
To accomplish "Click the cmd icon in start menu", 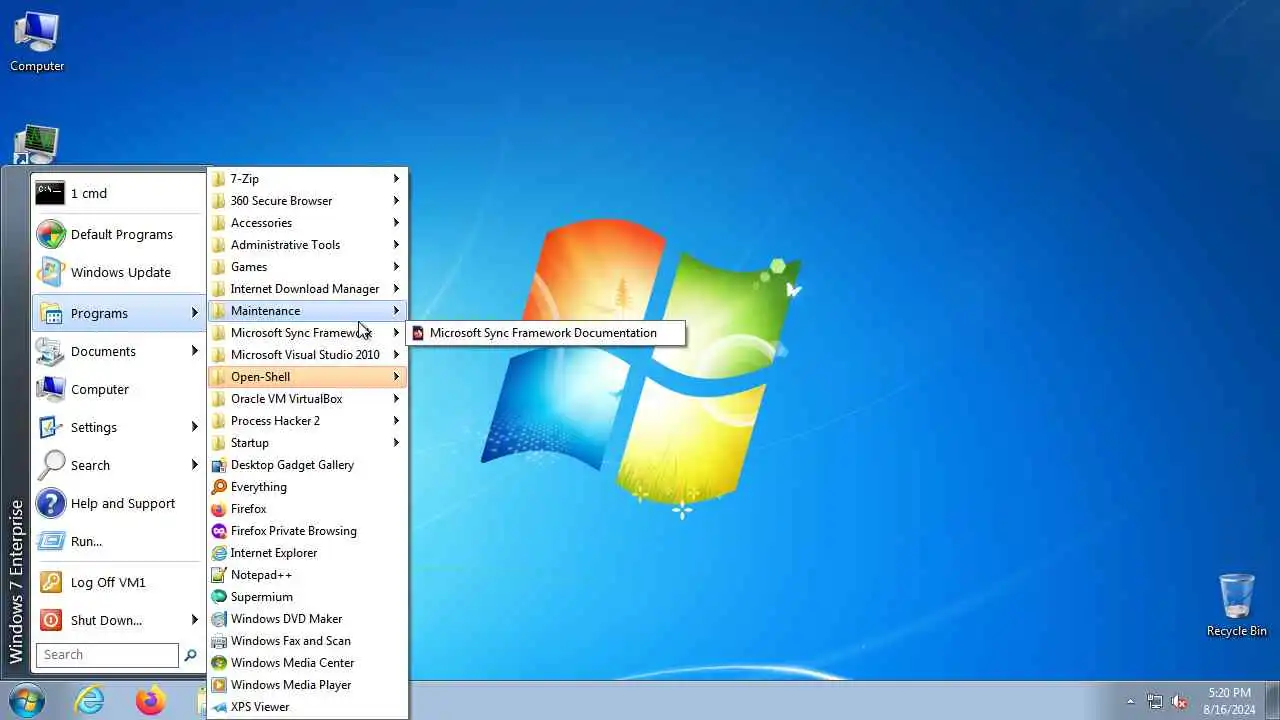I will [x=50, y=193].
